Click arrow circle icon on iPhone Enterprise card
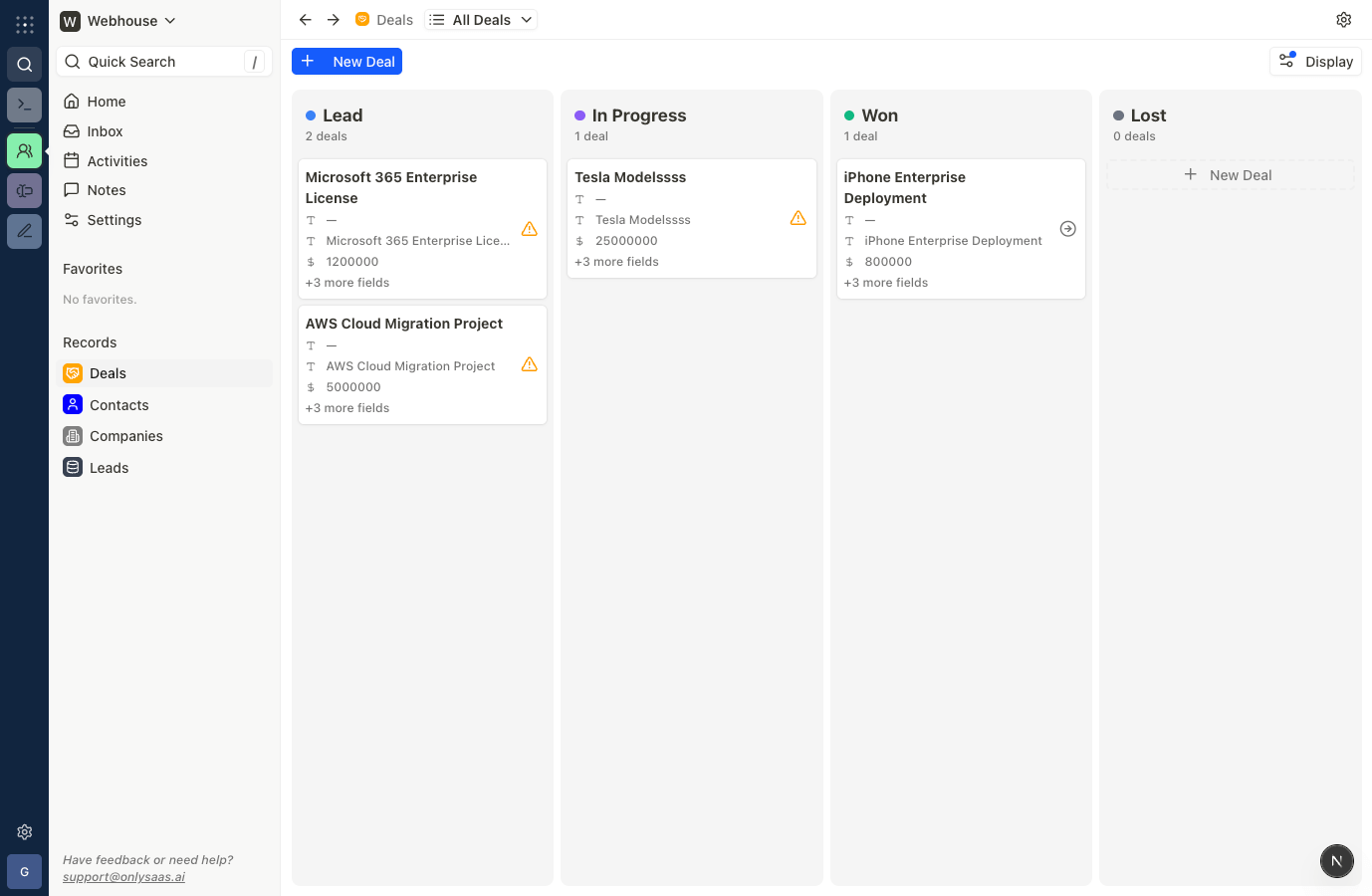Screen dimensions: 1372x896 pos(1068,229)
